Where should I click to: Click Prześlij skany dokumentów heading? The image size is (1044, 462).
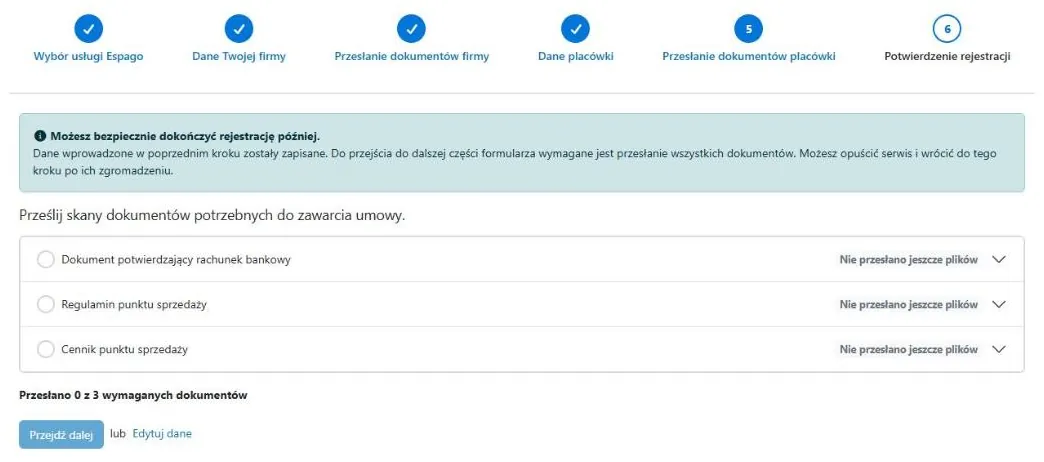(x=213, y=216)
